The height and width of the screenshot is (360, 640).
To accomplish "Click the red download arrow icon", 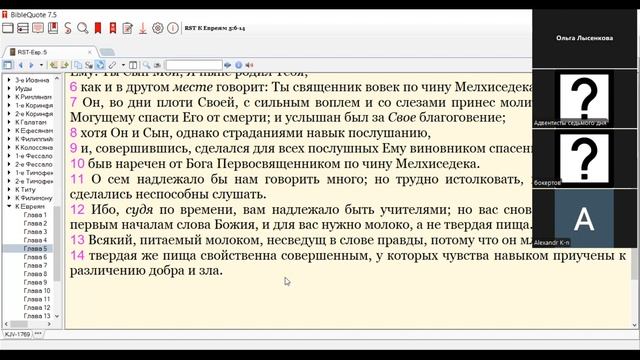I will point(143,28).
